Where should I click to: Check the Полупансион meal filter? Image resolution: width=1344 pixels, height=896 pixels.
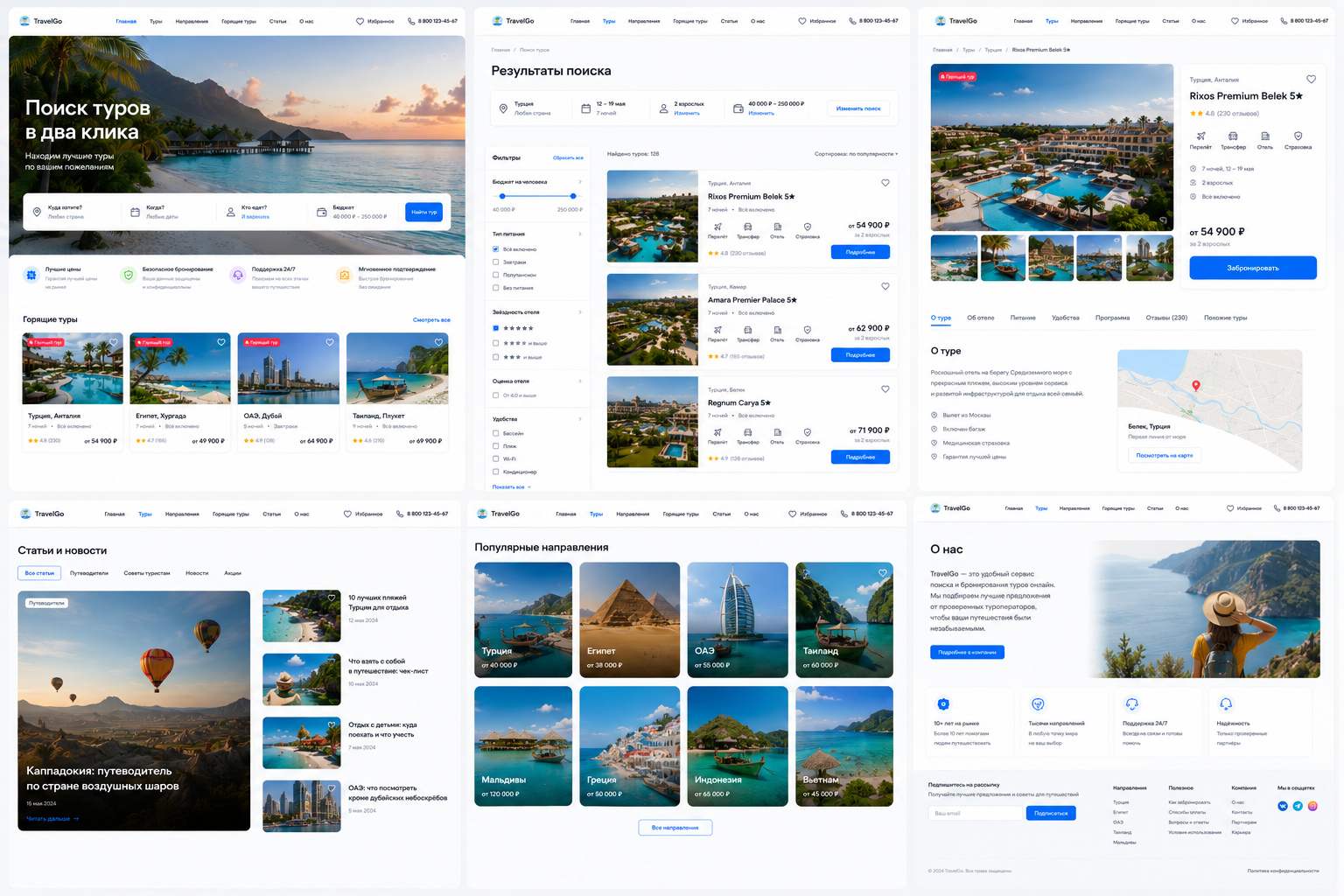pyautogui.click(x=495, y=275)
